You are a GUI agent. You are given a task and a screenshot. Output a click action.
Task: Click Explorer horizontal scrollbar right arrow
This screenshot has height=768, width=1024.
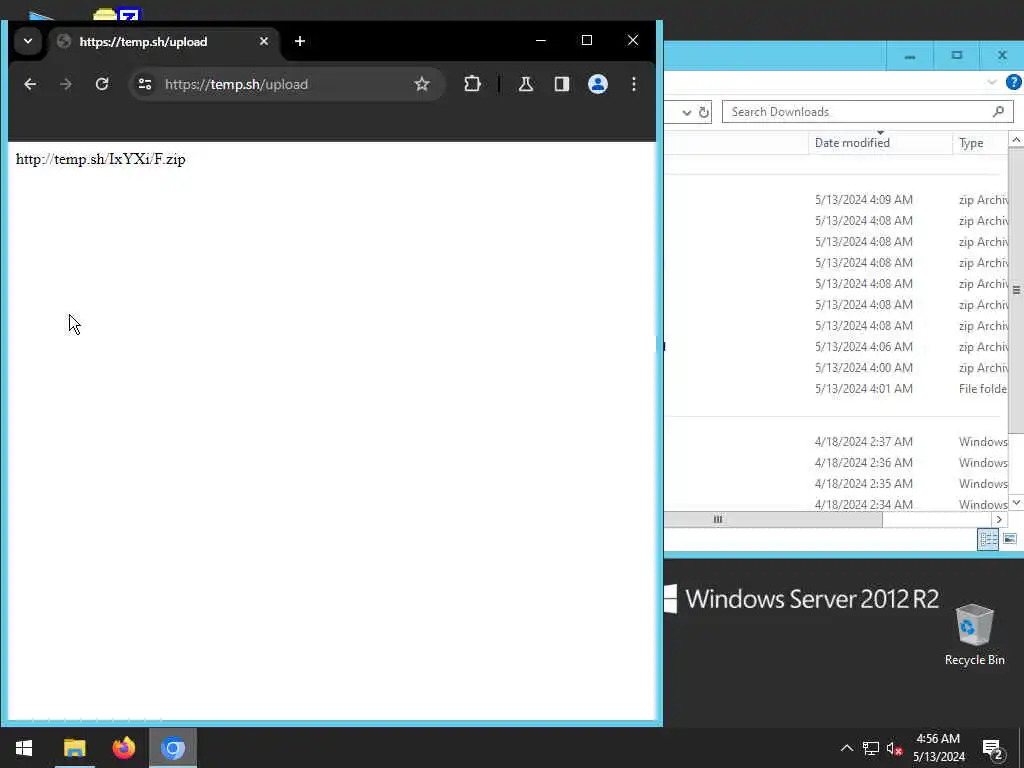[999, 519]
